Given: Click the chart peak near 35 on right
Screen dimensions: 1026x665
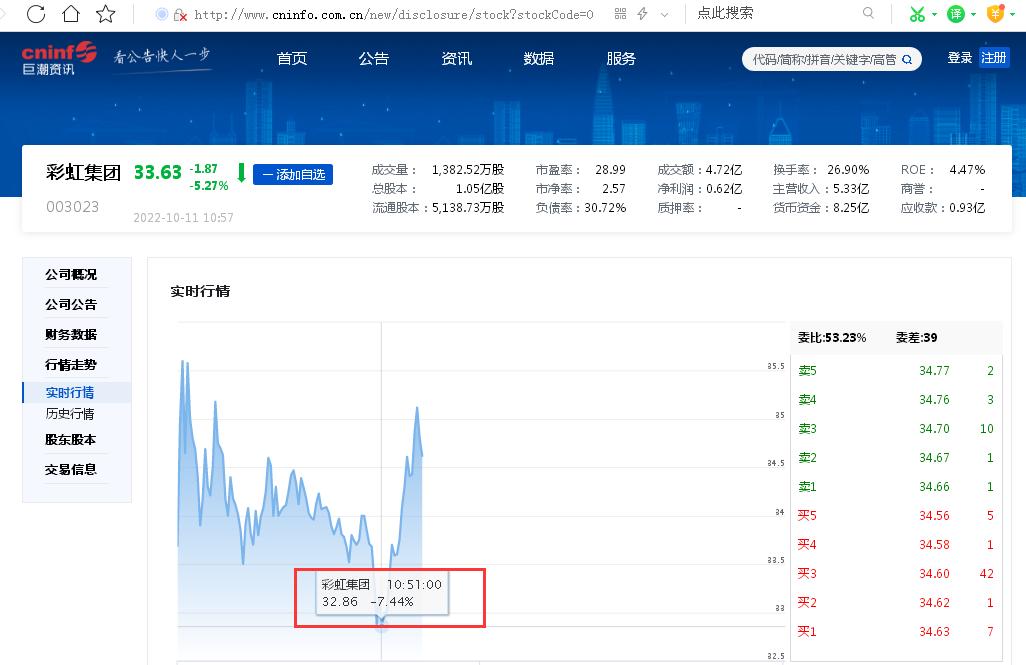Looking at the screenshot, I should [x=417, y=408].
